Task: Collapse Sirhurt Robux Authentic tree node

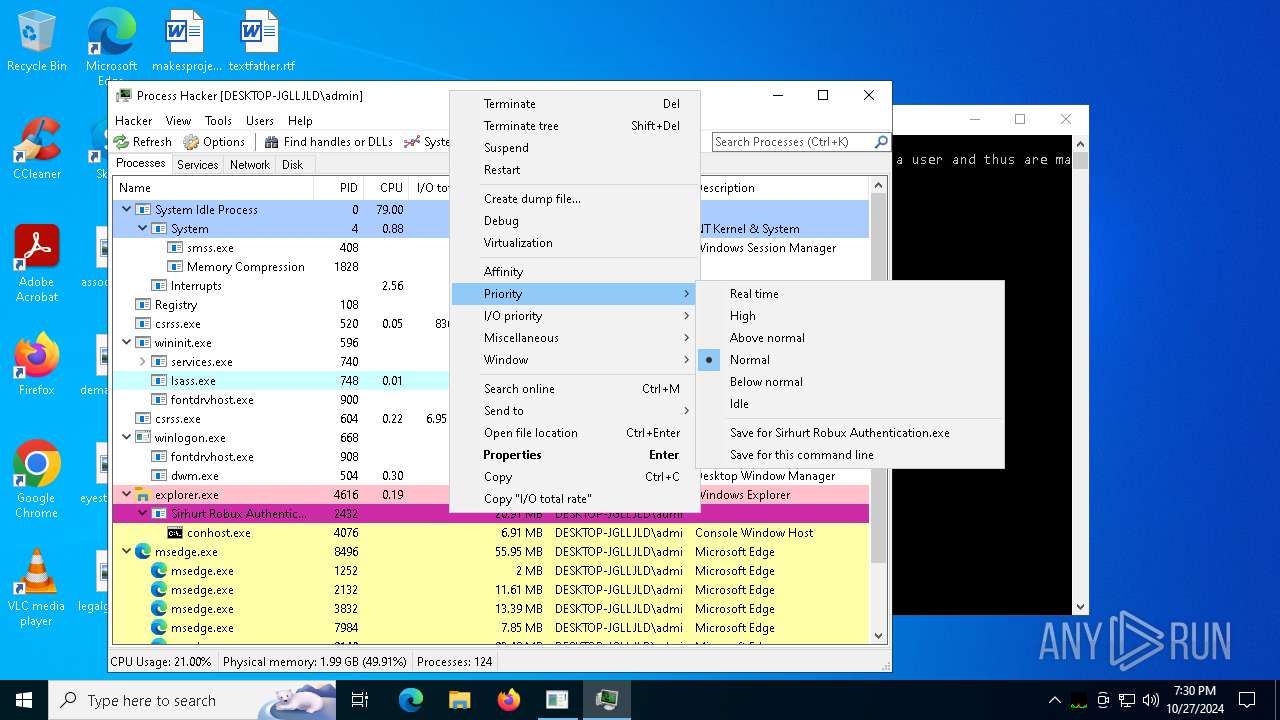Action: tap(142, 514)
